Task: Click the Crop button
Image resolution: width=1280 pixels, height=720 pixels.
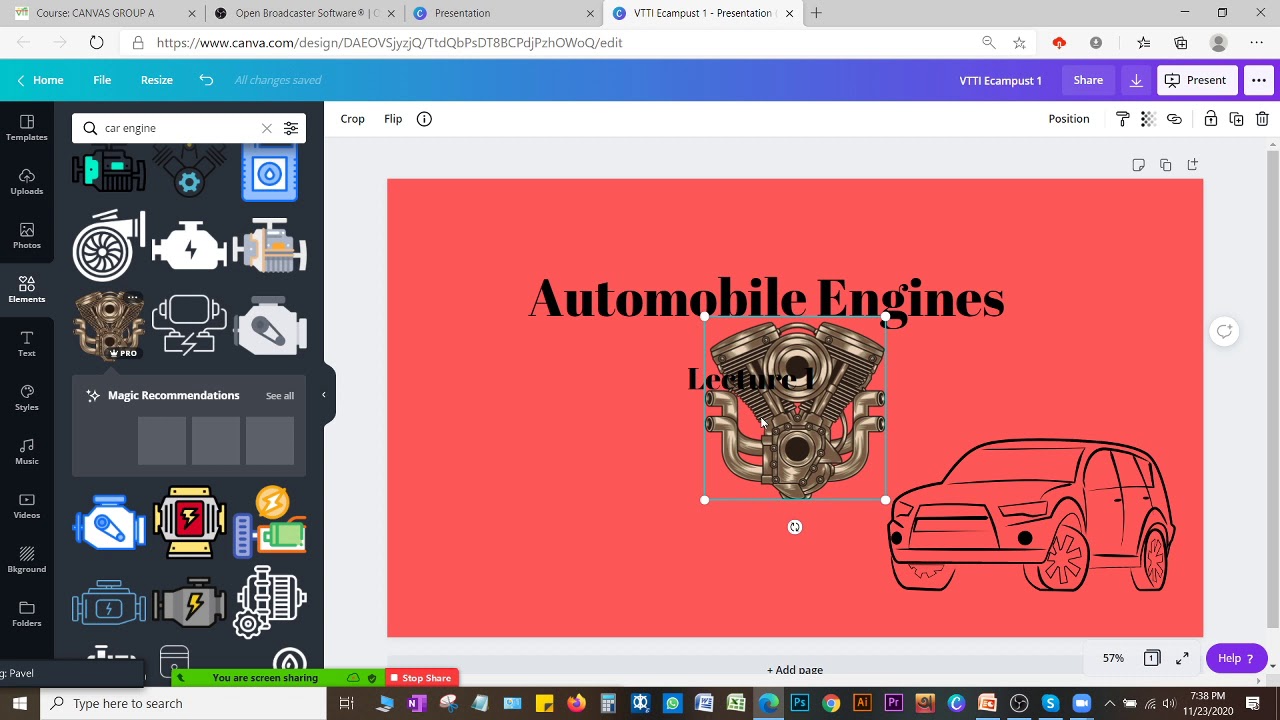Action: tap(353, 119)
